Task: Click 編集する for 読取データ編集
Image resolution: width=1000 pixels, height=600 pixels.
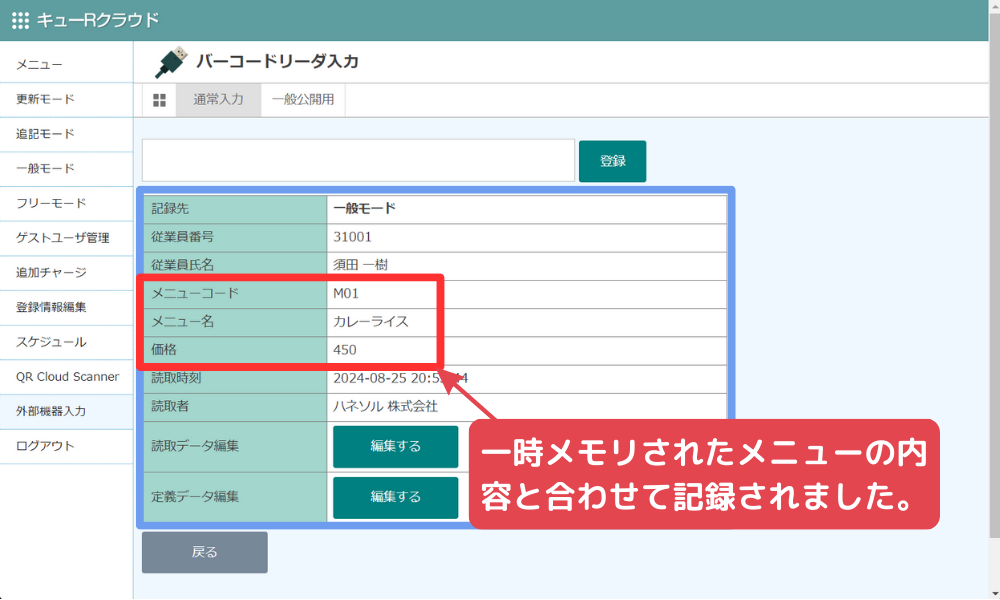Action: tap(395, 446)
